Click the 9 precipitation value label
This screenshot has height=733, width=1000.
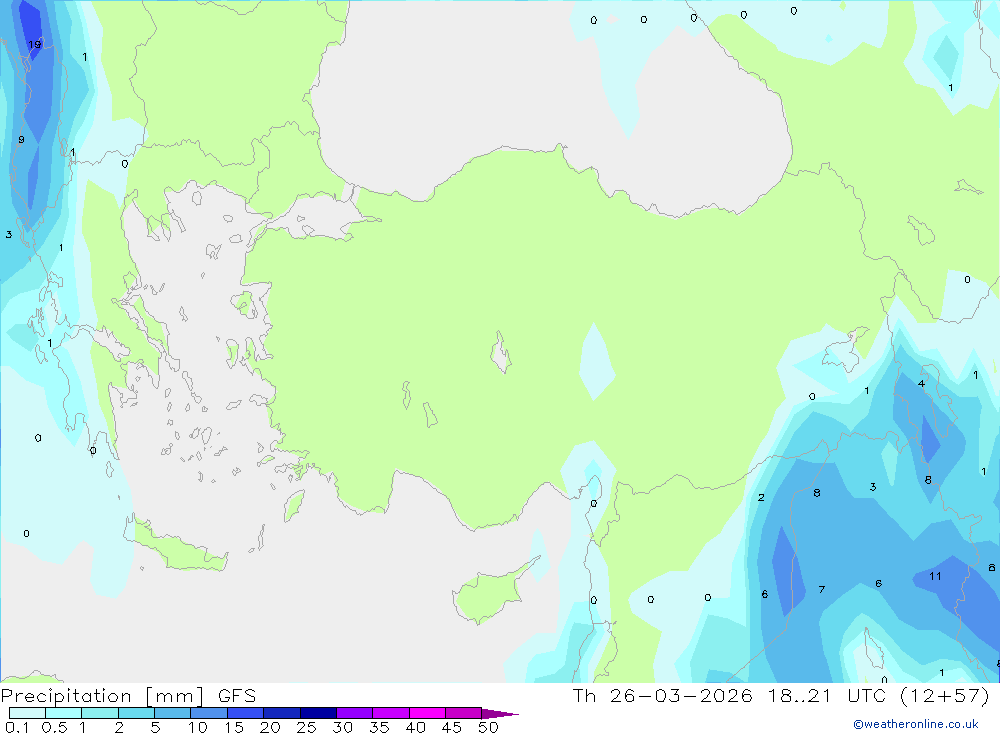[x=21, y=140]
